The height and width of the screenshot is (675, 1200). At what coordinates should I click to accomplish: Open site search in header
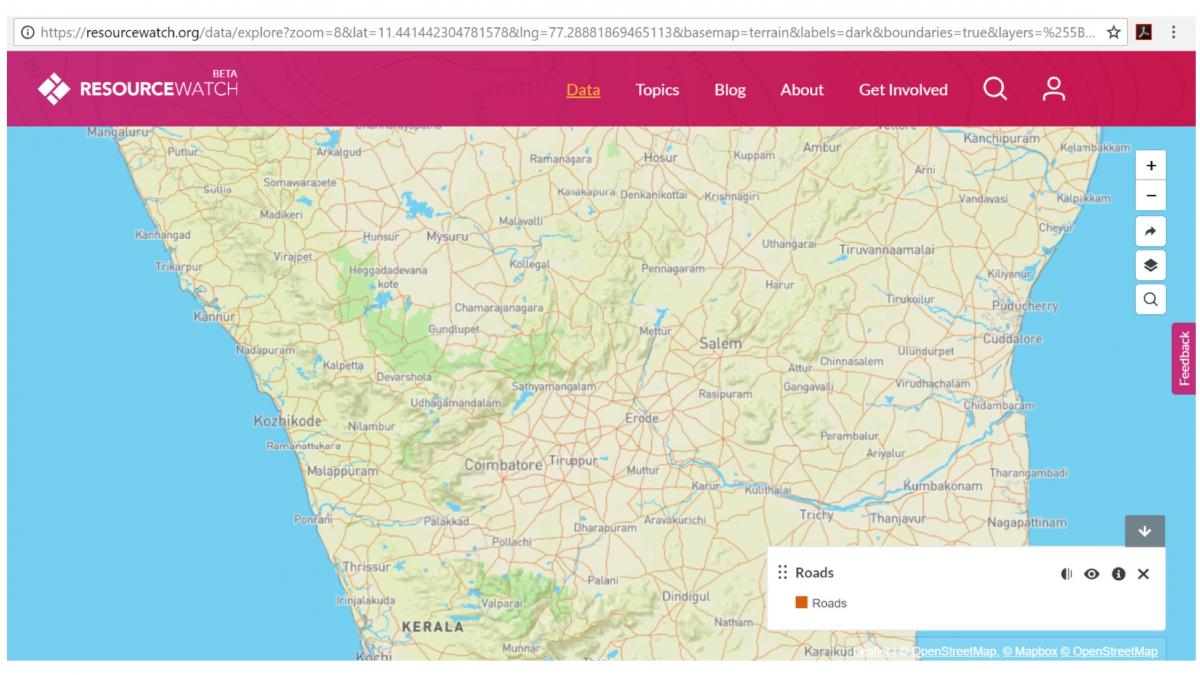click(994, 89)
